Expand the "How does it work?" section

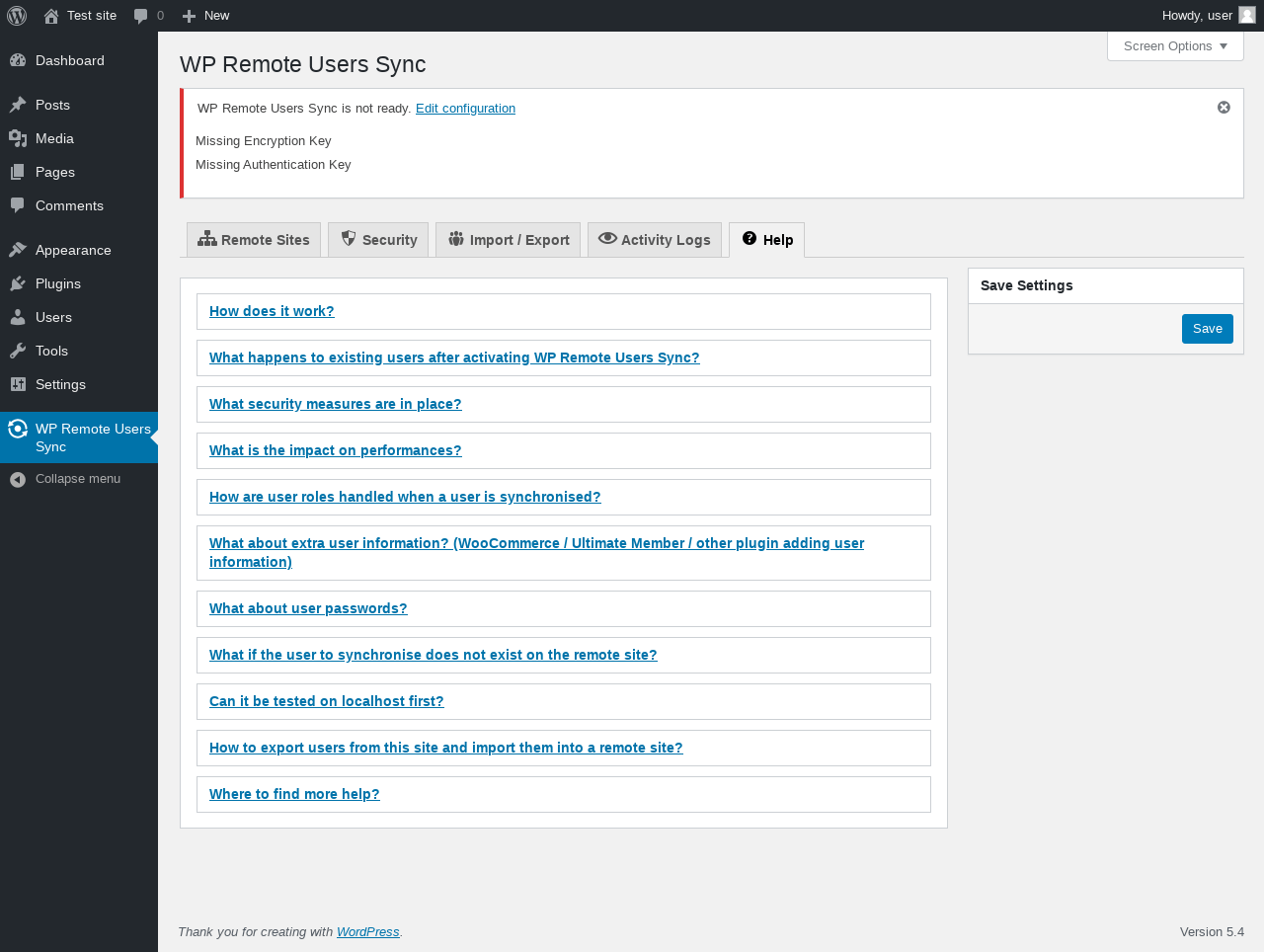(272, 311)
